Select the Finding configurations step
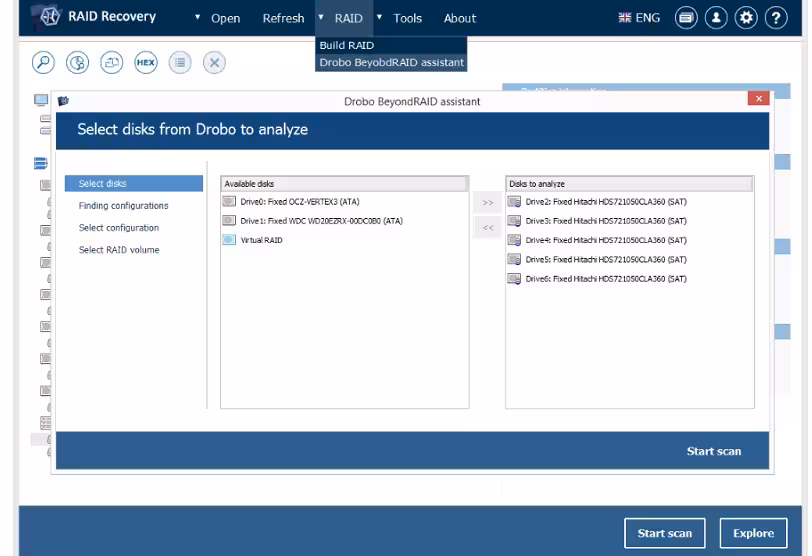Image resolution: width=812 pixels, height=556 pixels. point(123,206)
